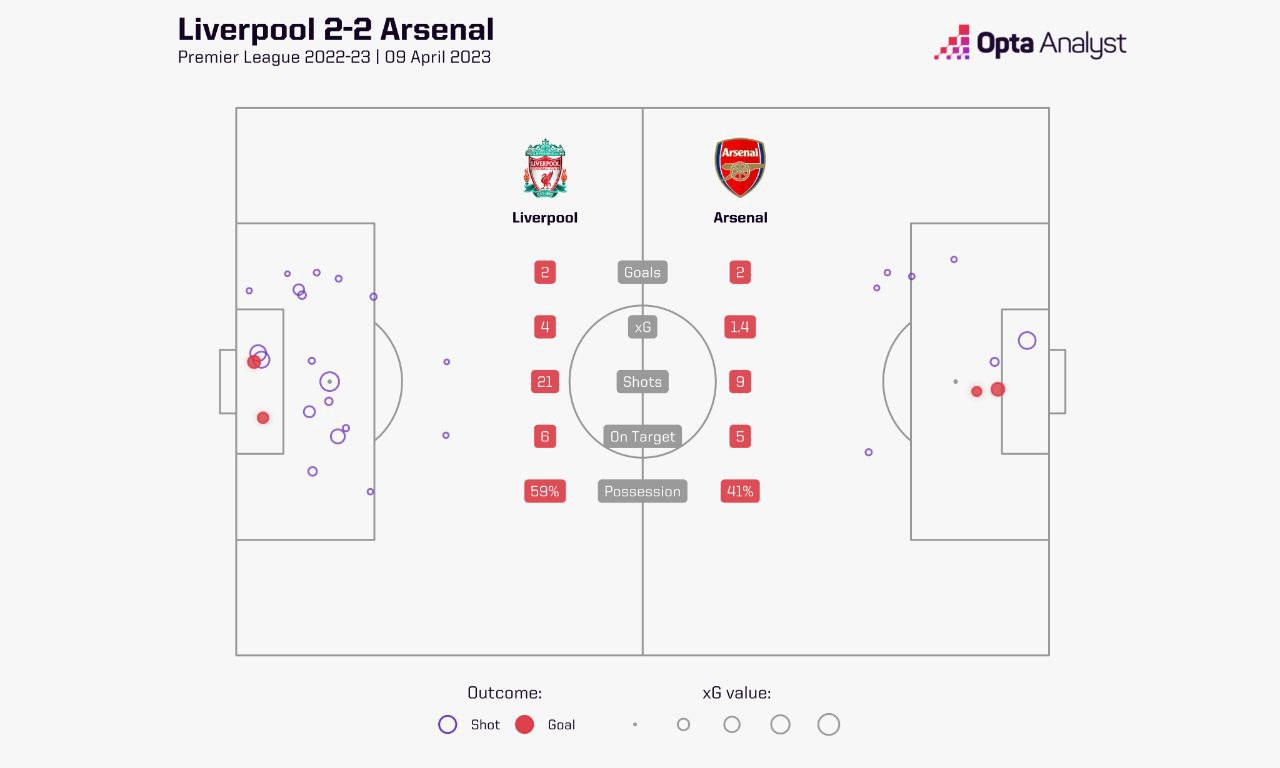Click the Liverpool 2-2 Arsenal title
Image resolution: width=1280 pixels, height=768 pixels.
tap(336, 29)
